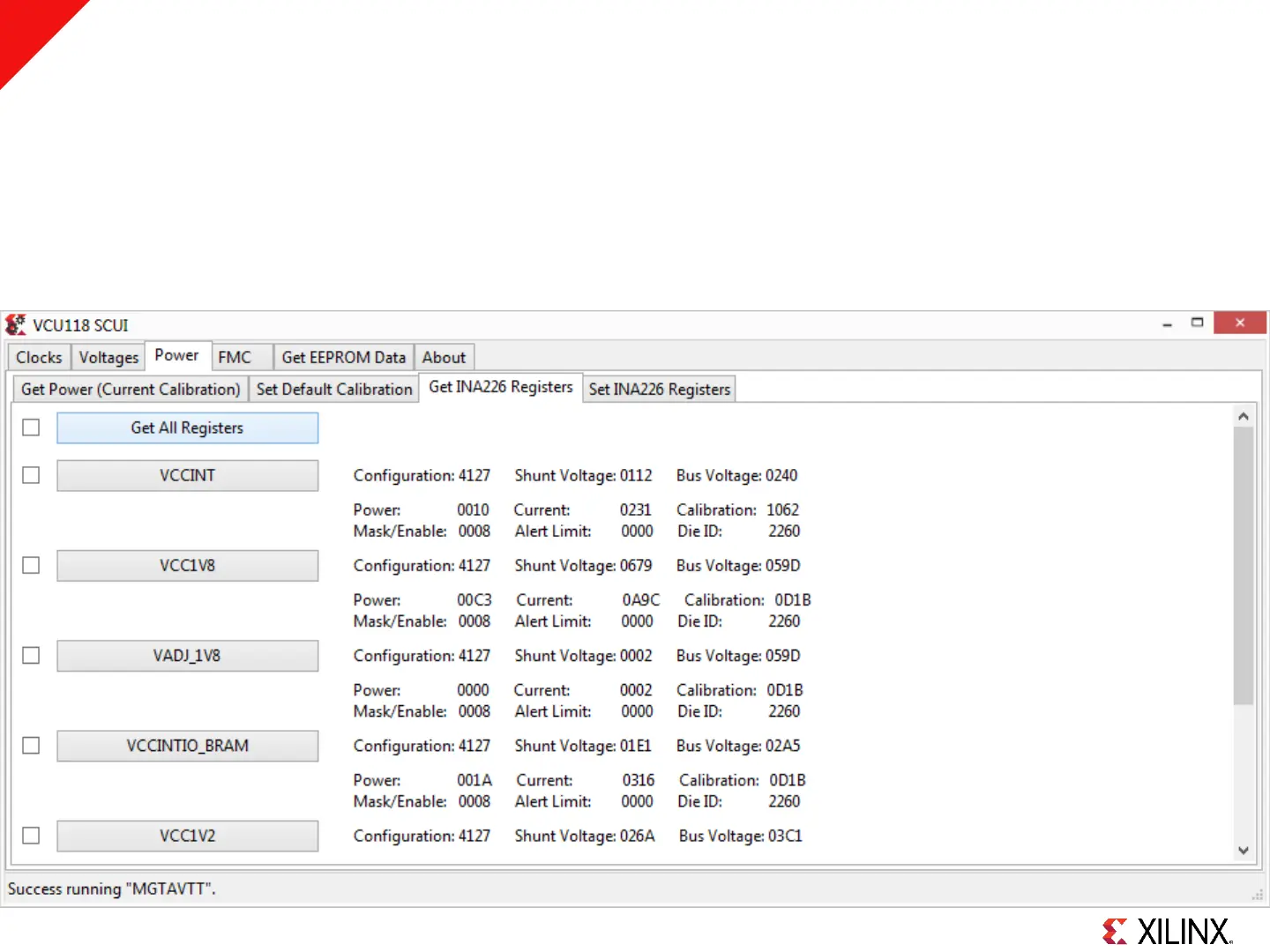1270x952 pixels.
Task: Click the VCCINTIO_BRAM Current value 0316
Action: (639, 780)
